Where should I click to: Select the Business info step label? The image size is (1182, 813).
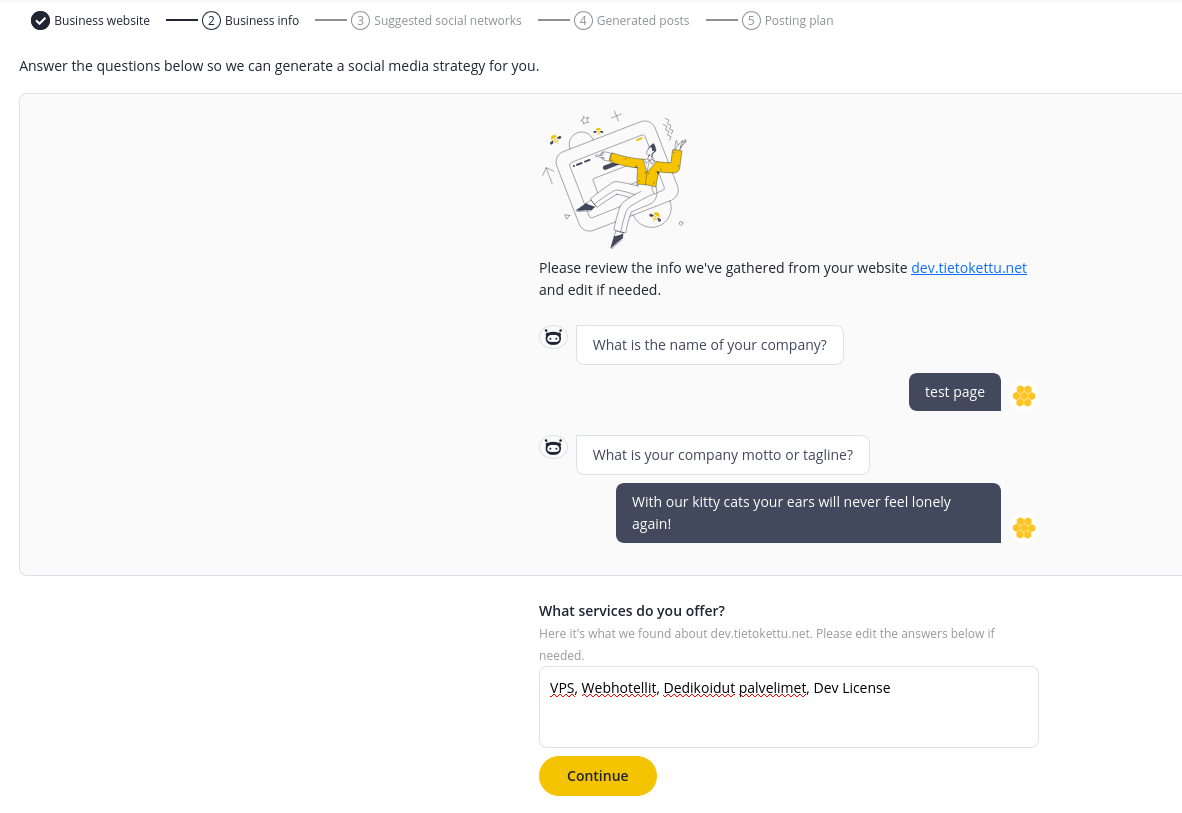click(262, 20)
